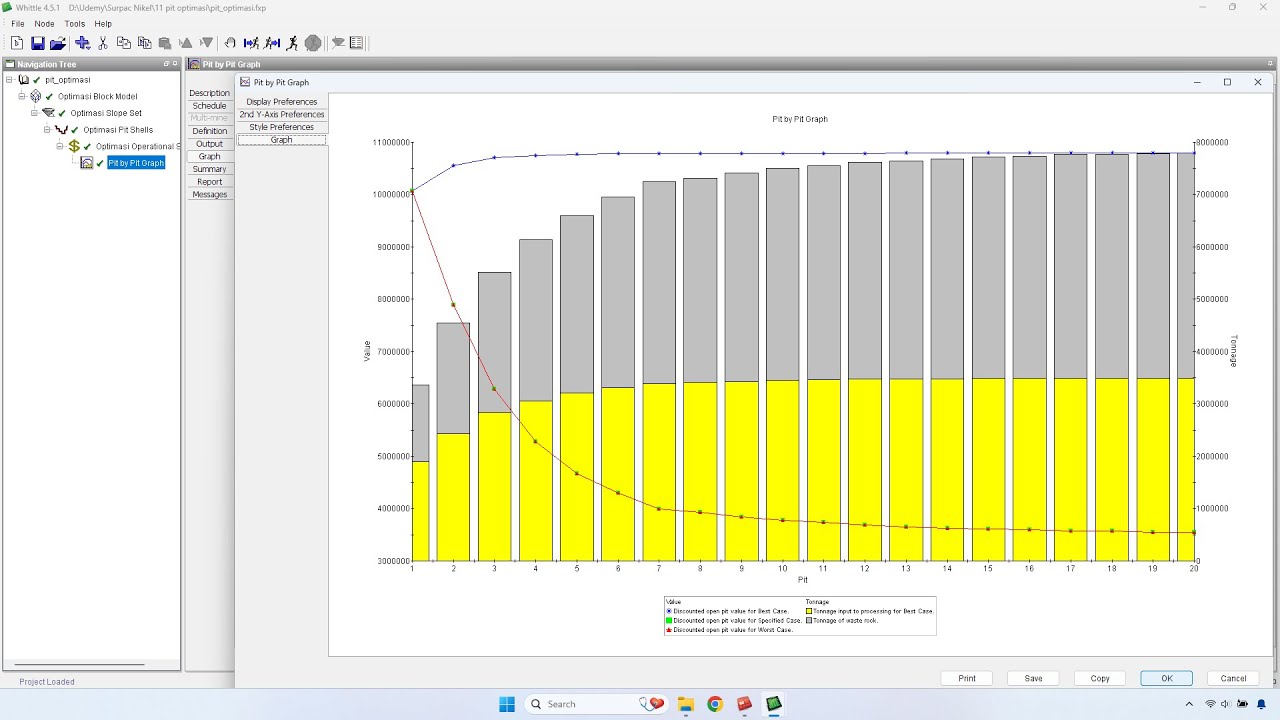
Task: Click the Move node up arrow icon
Action: (x=186, y=43)
